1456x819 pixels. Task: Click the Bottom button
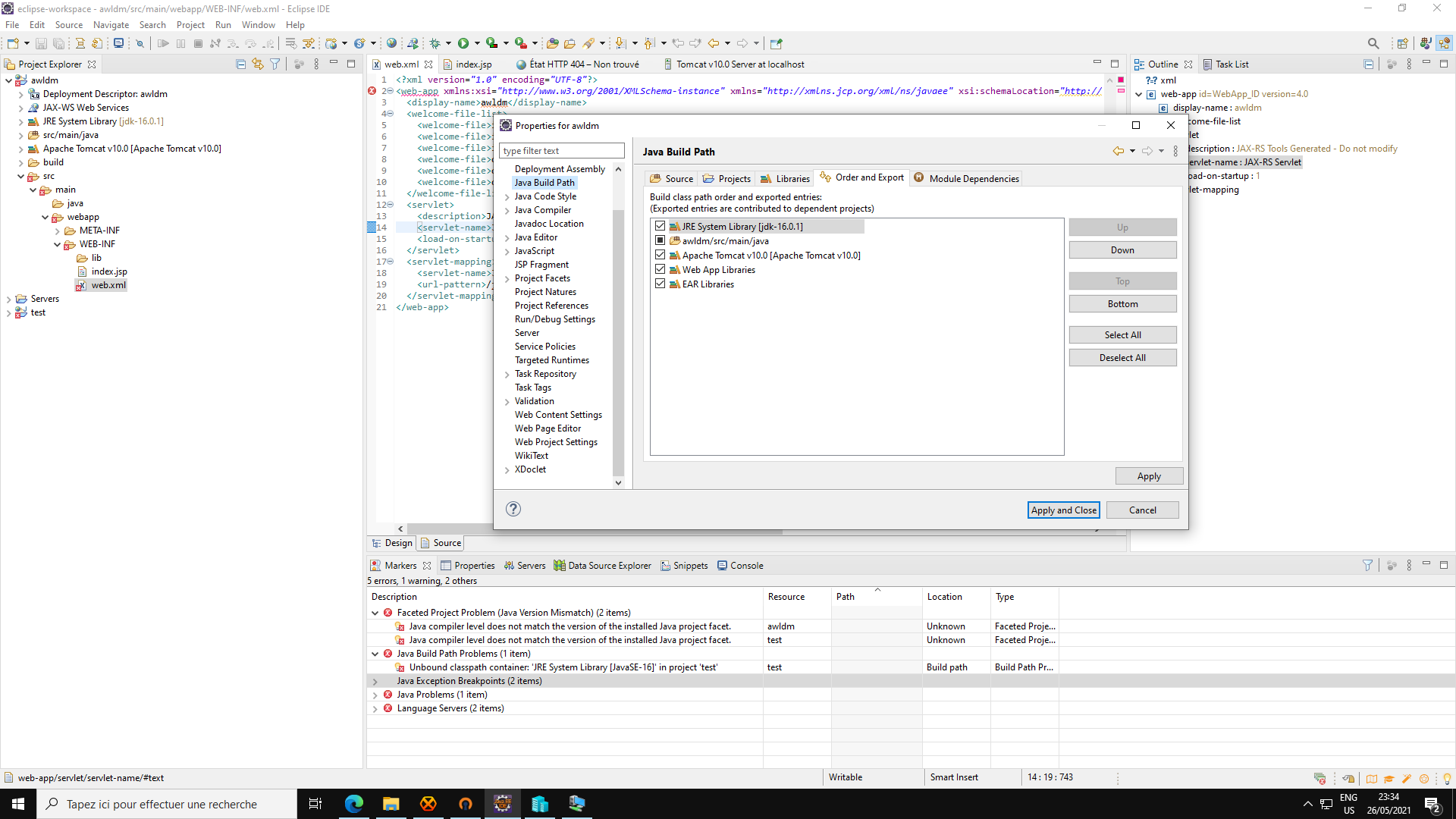[x=1122, y=304]
